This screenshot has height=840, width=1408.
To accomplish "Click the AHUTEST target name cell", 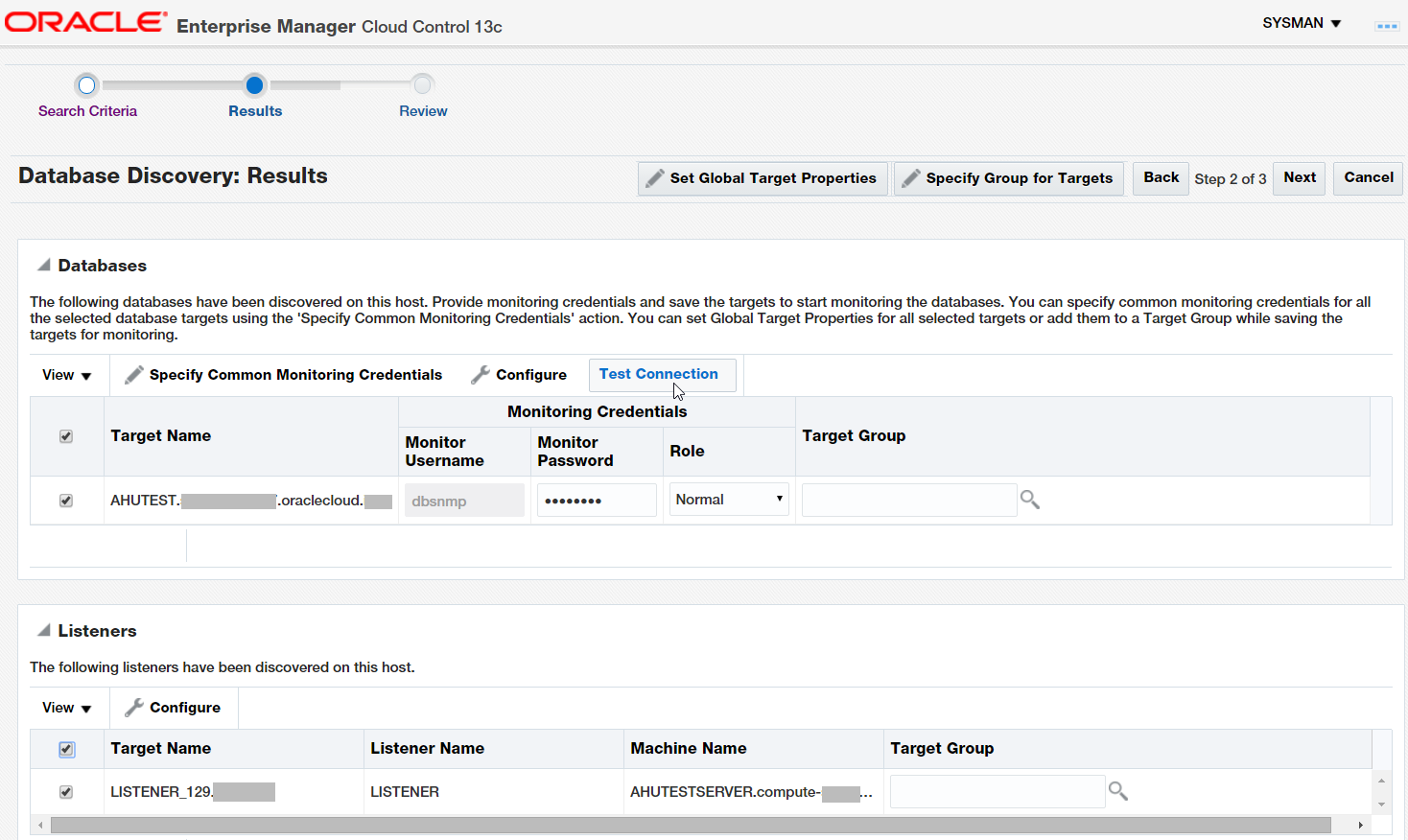I will (251, 501).
